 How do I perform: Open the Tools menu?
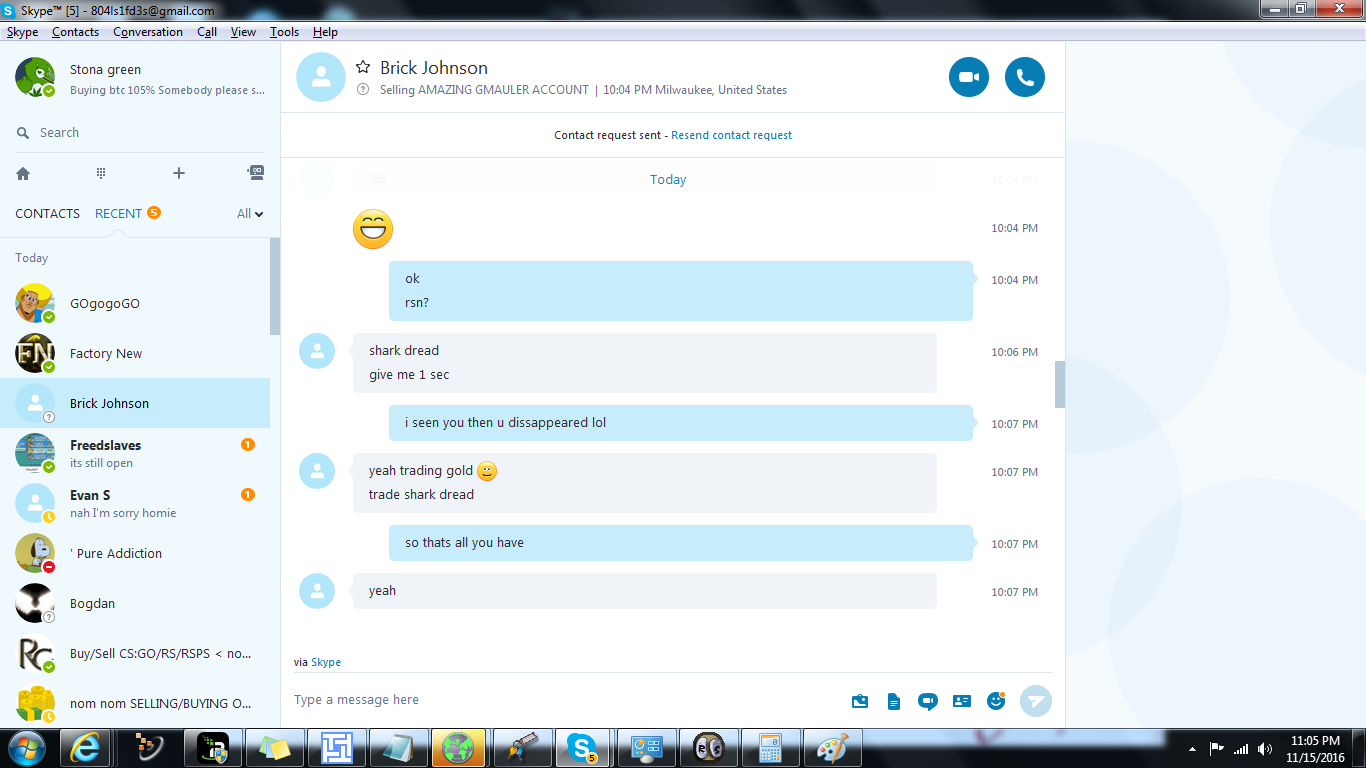pos(284,32)
